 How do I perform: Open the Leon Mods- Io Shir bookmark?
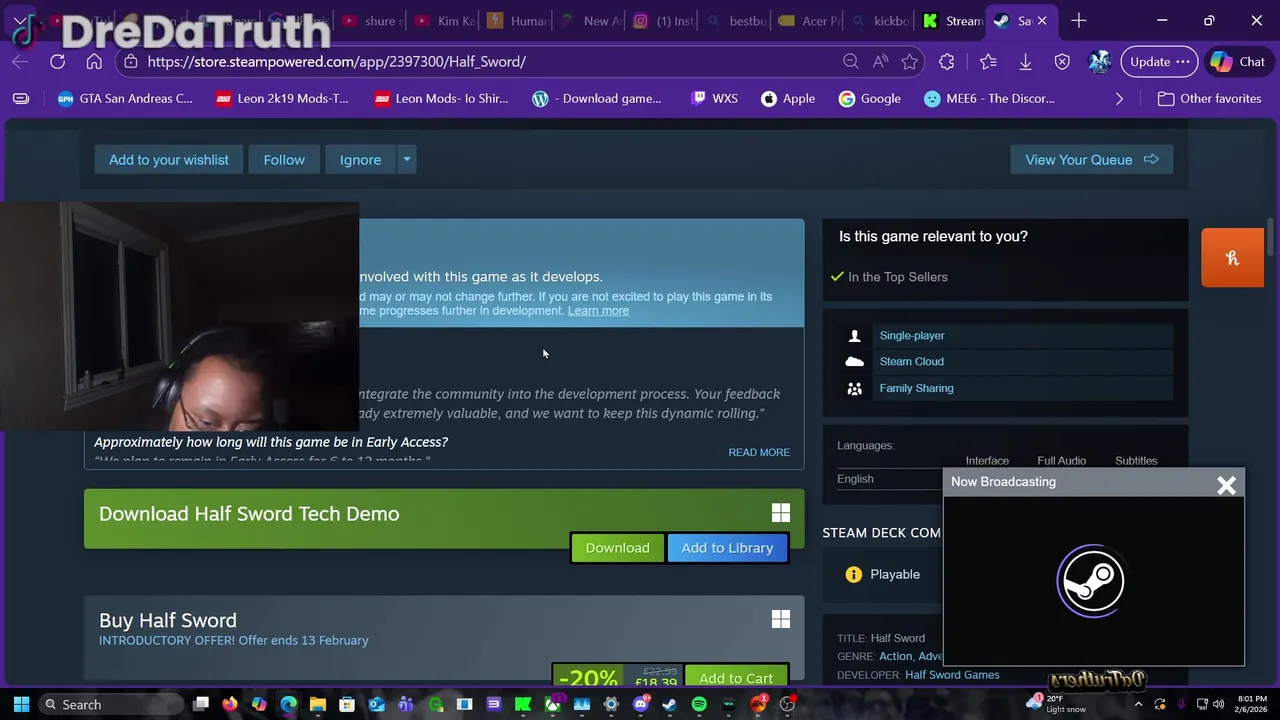coord(441,98)
